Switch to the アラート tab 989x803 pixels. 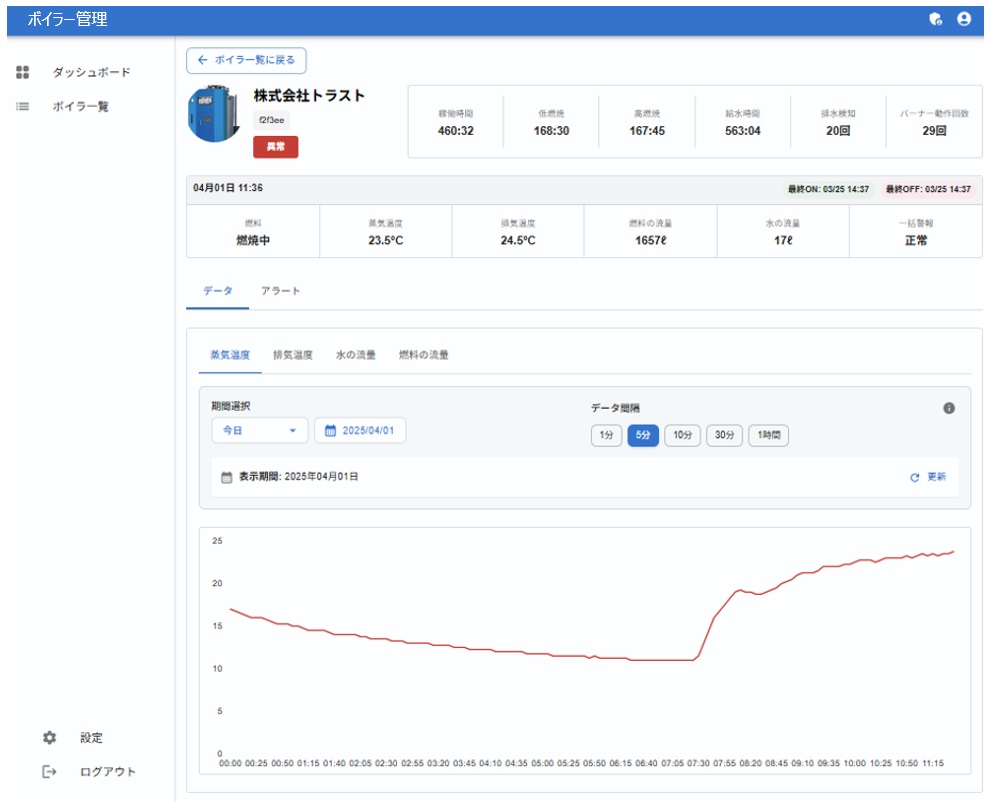[x=280, y=291]
